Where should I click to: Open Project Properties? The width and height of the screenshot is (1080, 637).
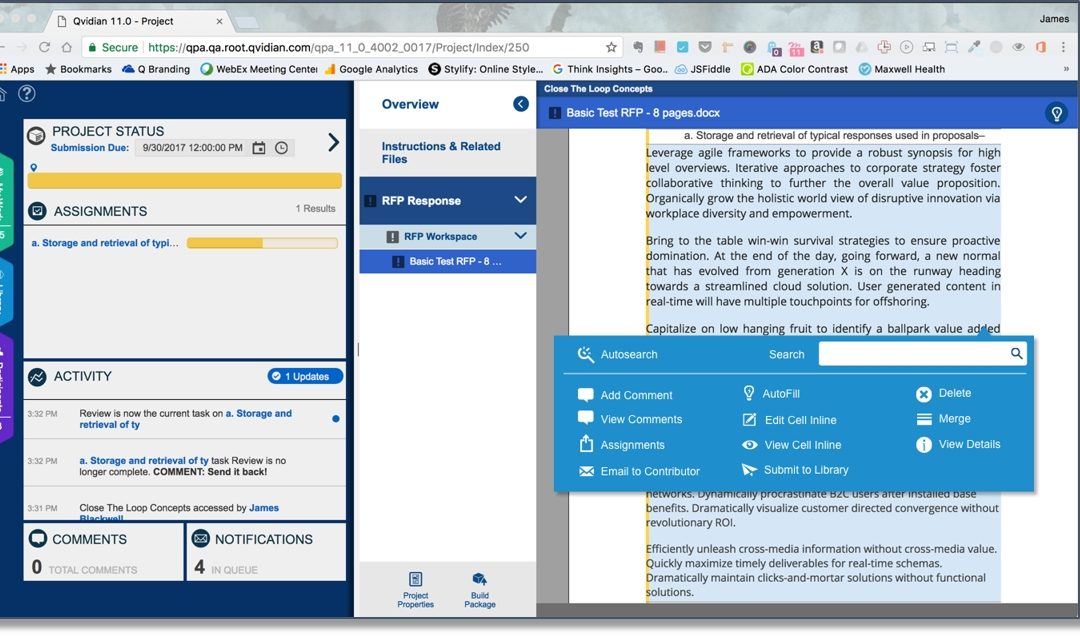tap(415, 590)
